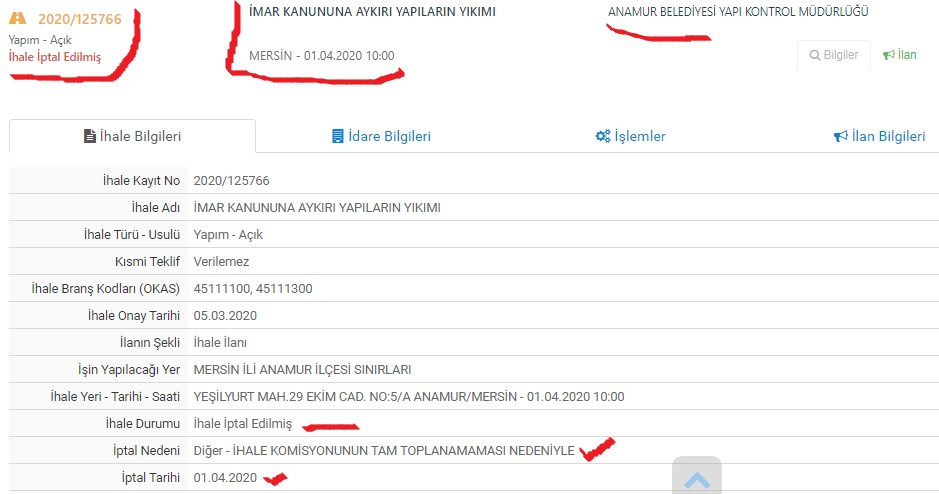Select Kısmi Teklif value Verilemez
The image size is (939, 494).
(x=221, y=262)
